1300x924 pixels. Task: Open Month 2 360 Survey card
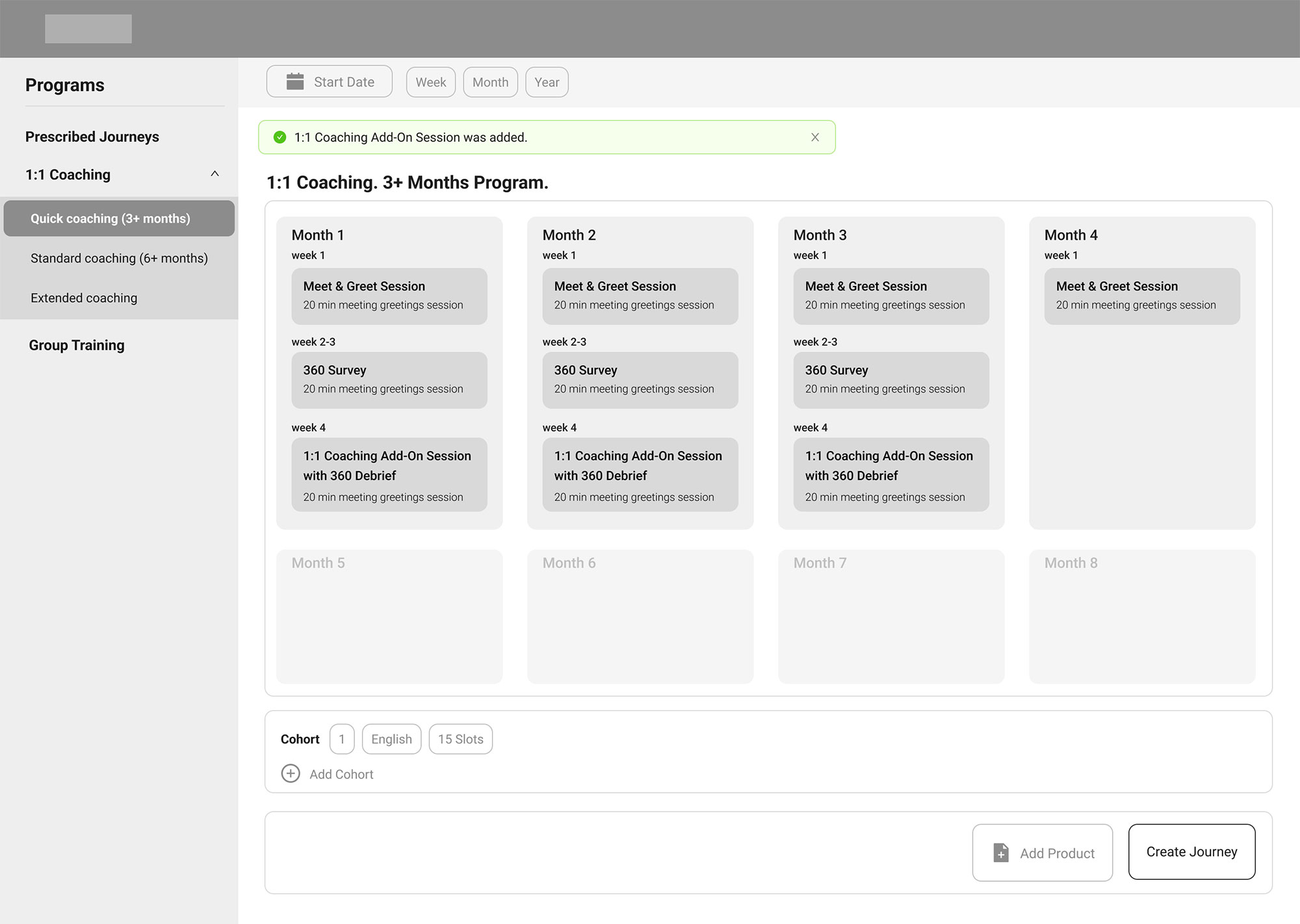(x=640, y=380)
